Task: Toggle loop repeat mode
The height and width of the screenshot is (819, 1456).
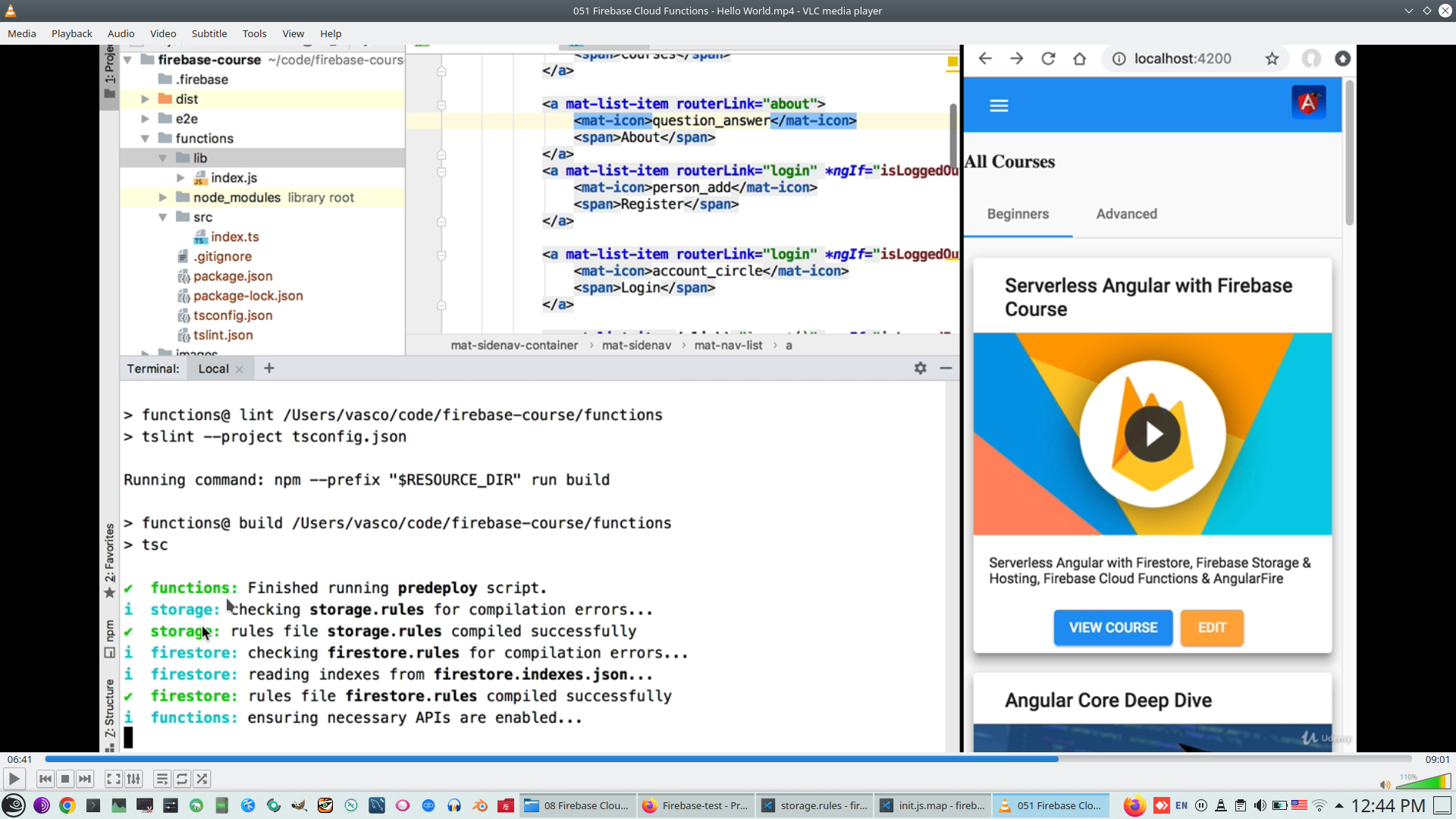Action: 182,779
